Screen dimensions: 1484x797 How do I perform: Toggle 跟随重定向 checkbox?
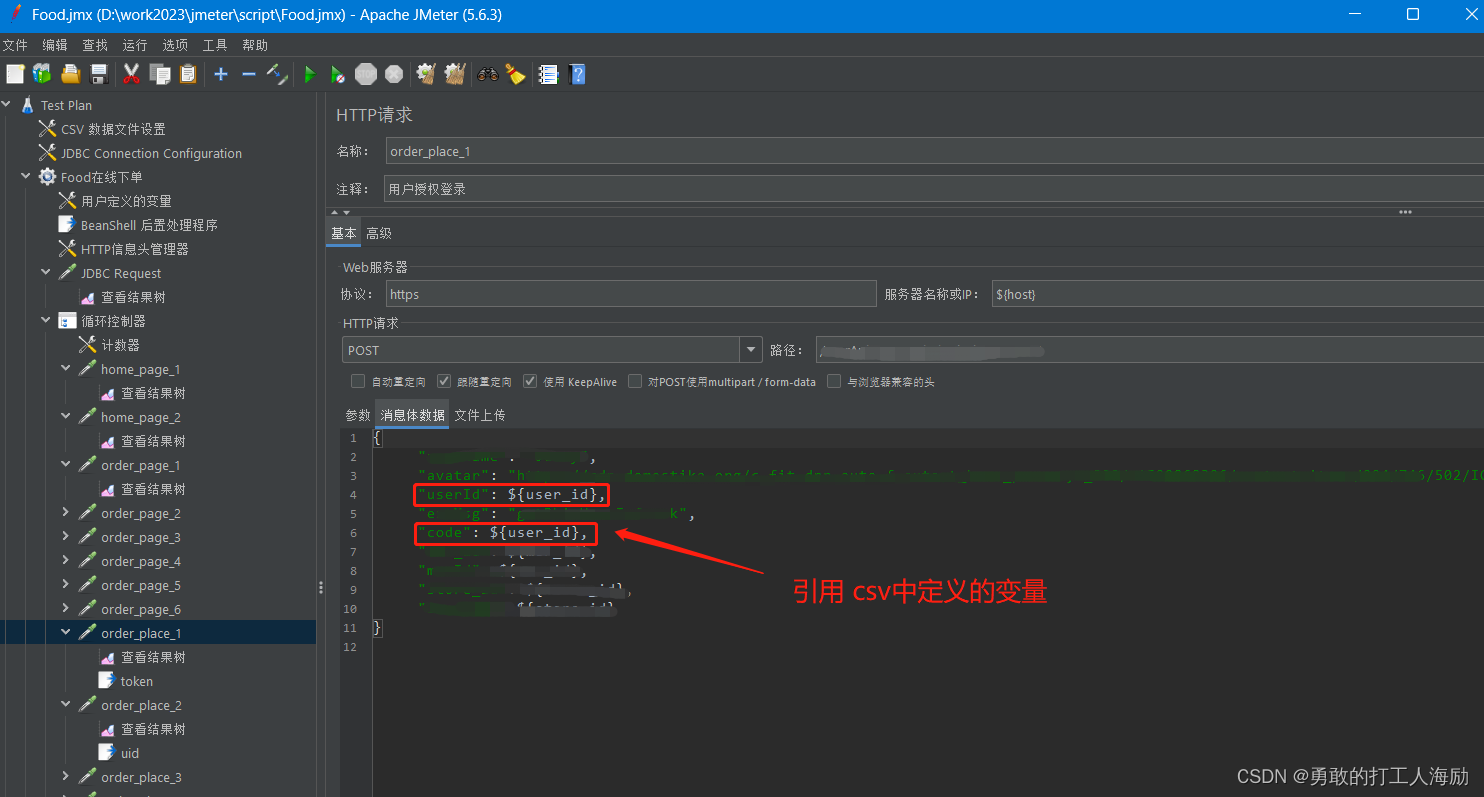[x=444, y=381]
